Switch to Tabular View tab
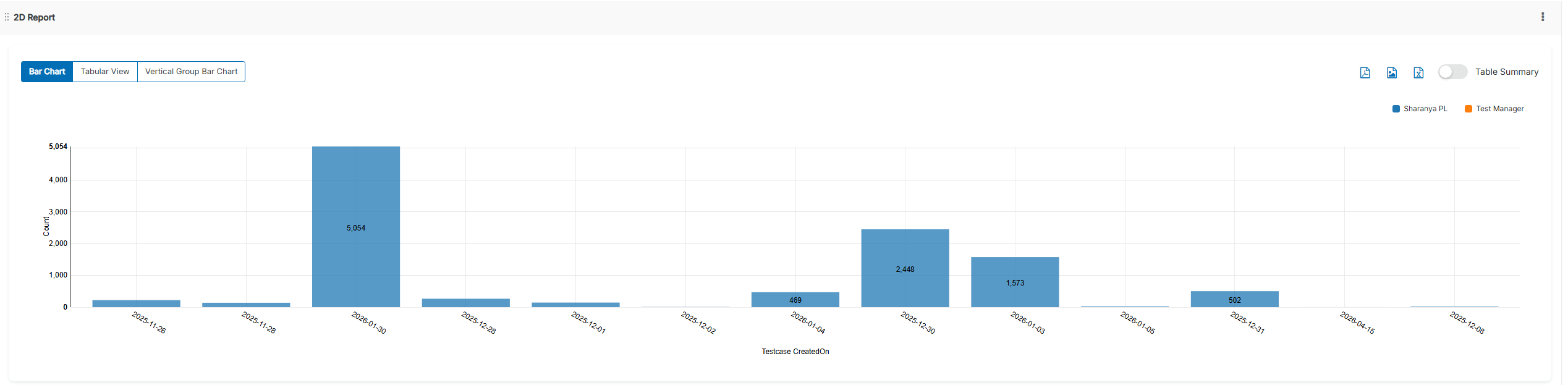 (x=105, y=72)
